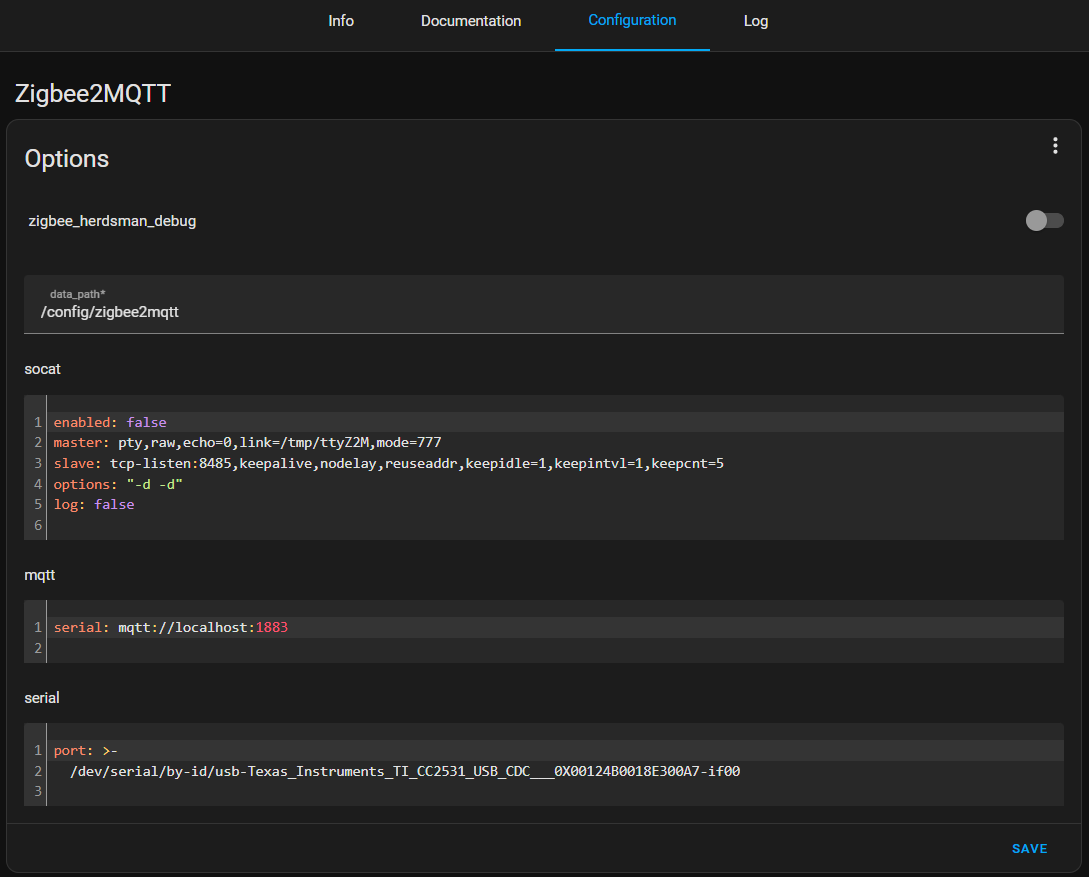Click the serial section label
Viewport: 1089px width, 877px height.
tap(42, 698)
